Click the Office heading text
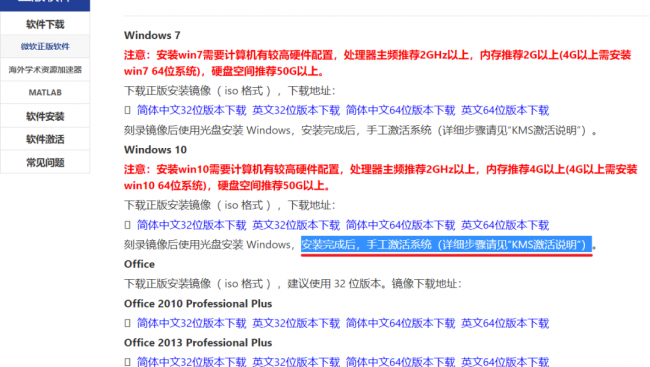 [x=139, y=264]
